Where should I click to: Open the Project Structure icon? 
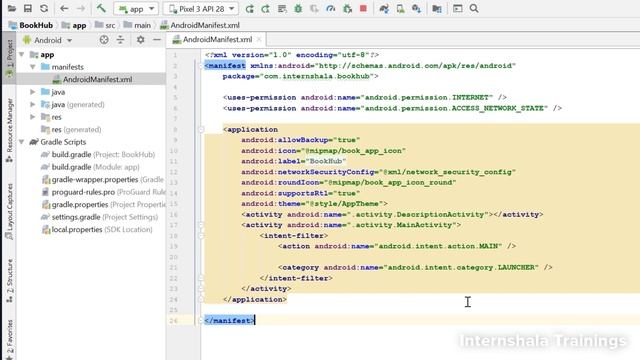[x=437, y=9]
